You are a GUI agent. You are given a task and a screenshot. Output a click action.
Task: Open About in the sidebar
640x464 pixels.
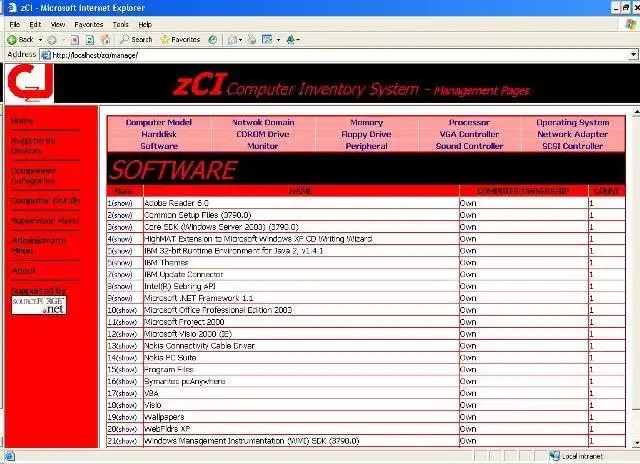point(23,271)
